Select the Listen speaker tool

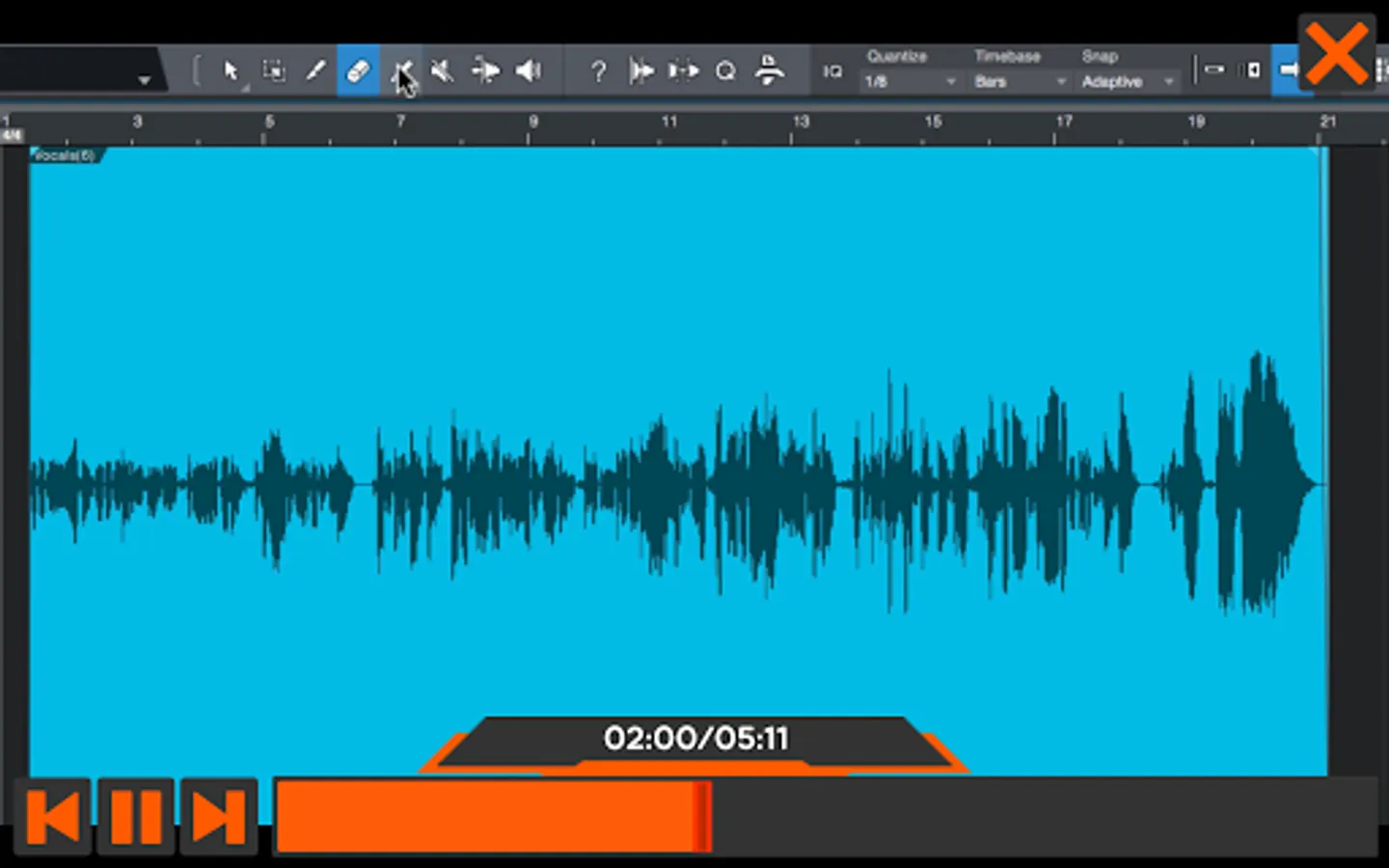click(529, 70)
